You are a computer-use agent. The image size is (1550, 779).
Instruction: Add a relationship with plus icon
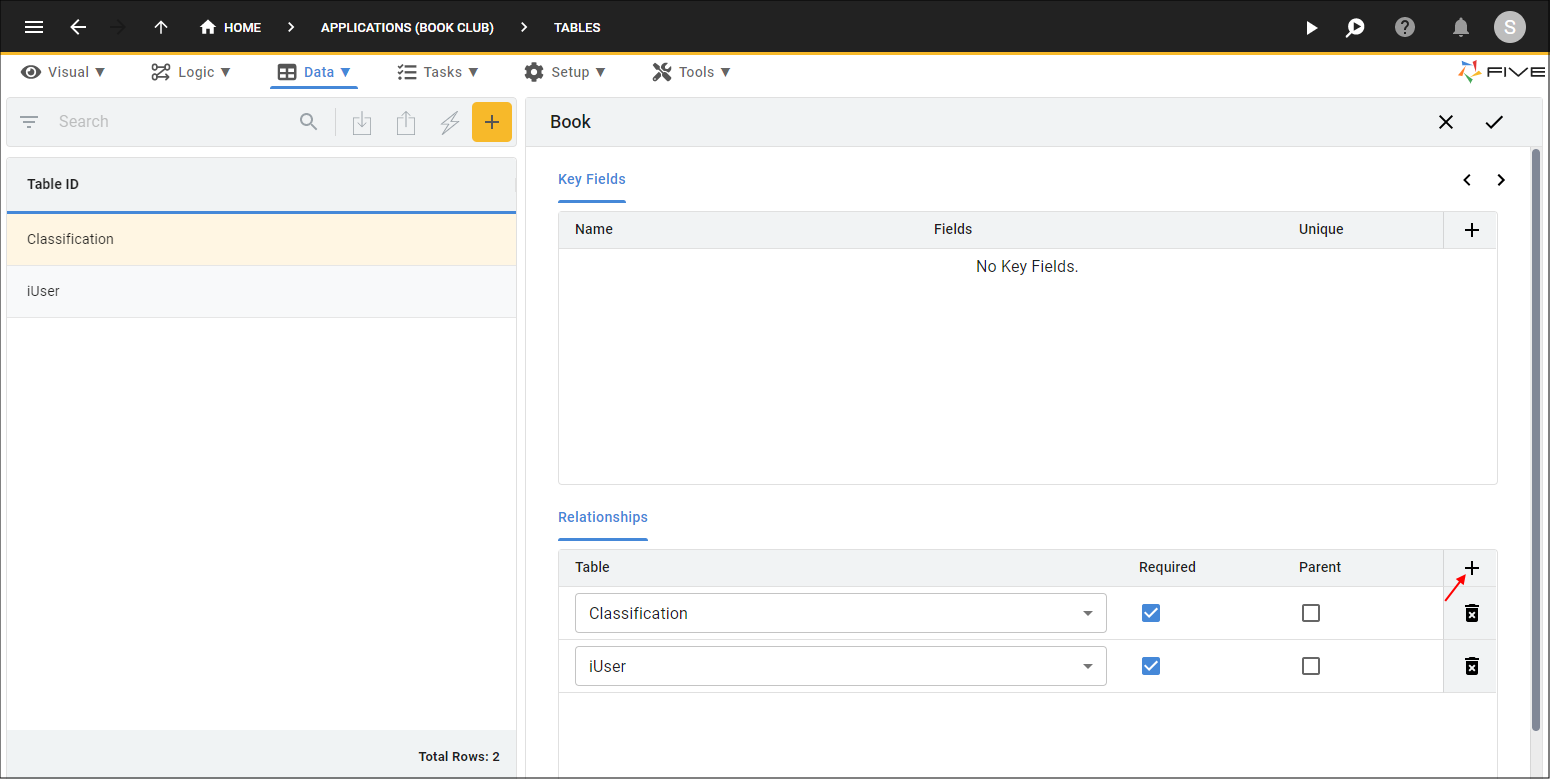pyautogui.click(x=1471, y=568)
